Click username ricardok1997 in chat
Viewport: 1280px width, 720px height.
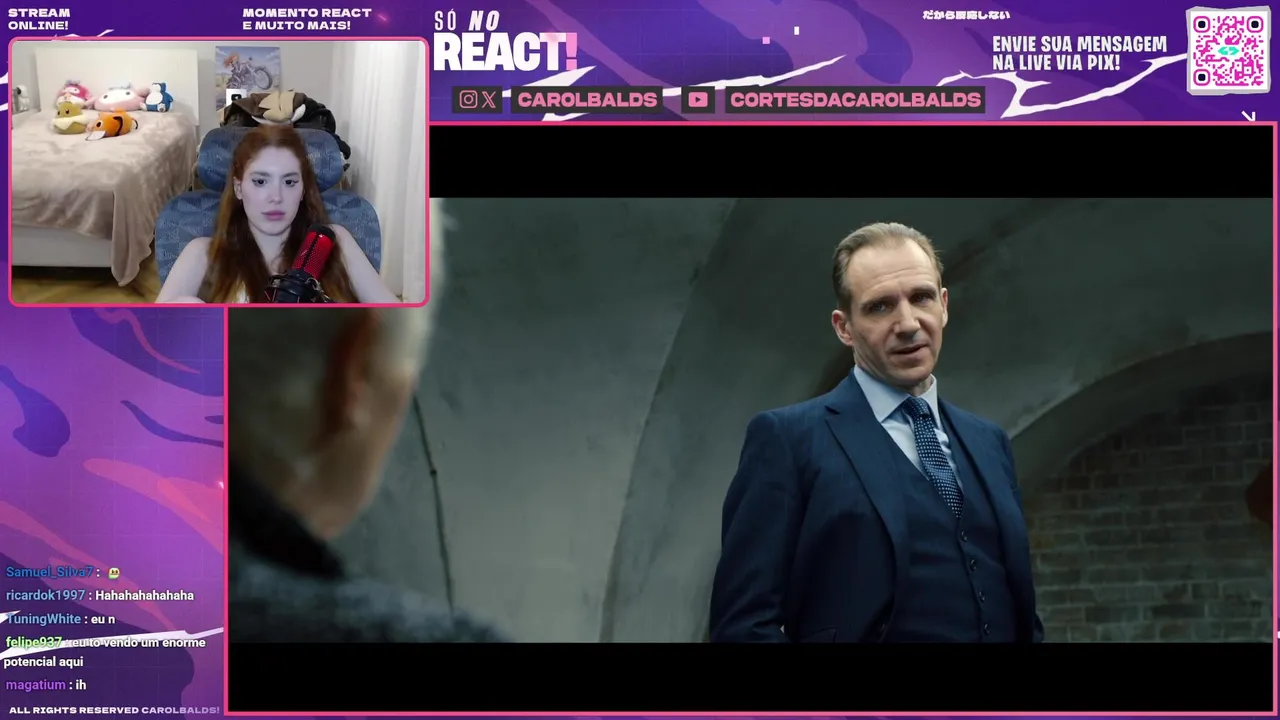click(45, 595)
